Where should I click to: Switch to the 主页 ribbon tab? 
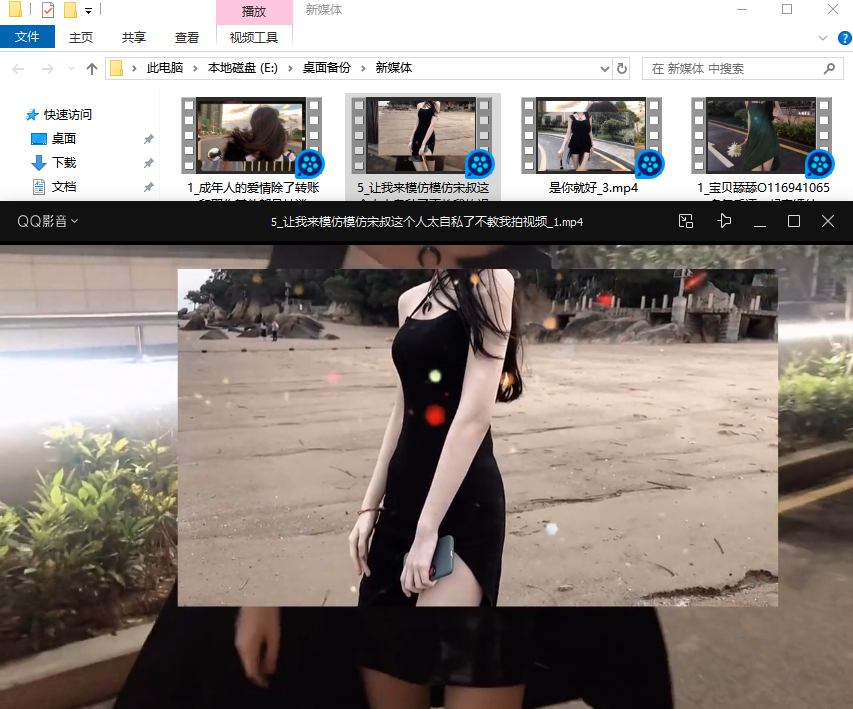point(81,37)
